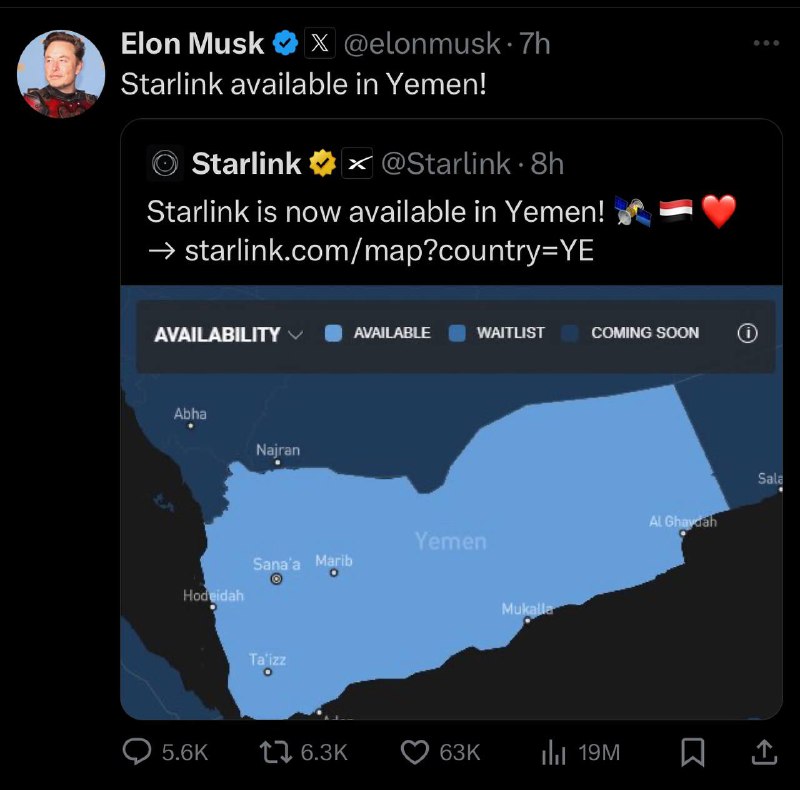Click the Coming Soon legend swatch

[569, 333]
